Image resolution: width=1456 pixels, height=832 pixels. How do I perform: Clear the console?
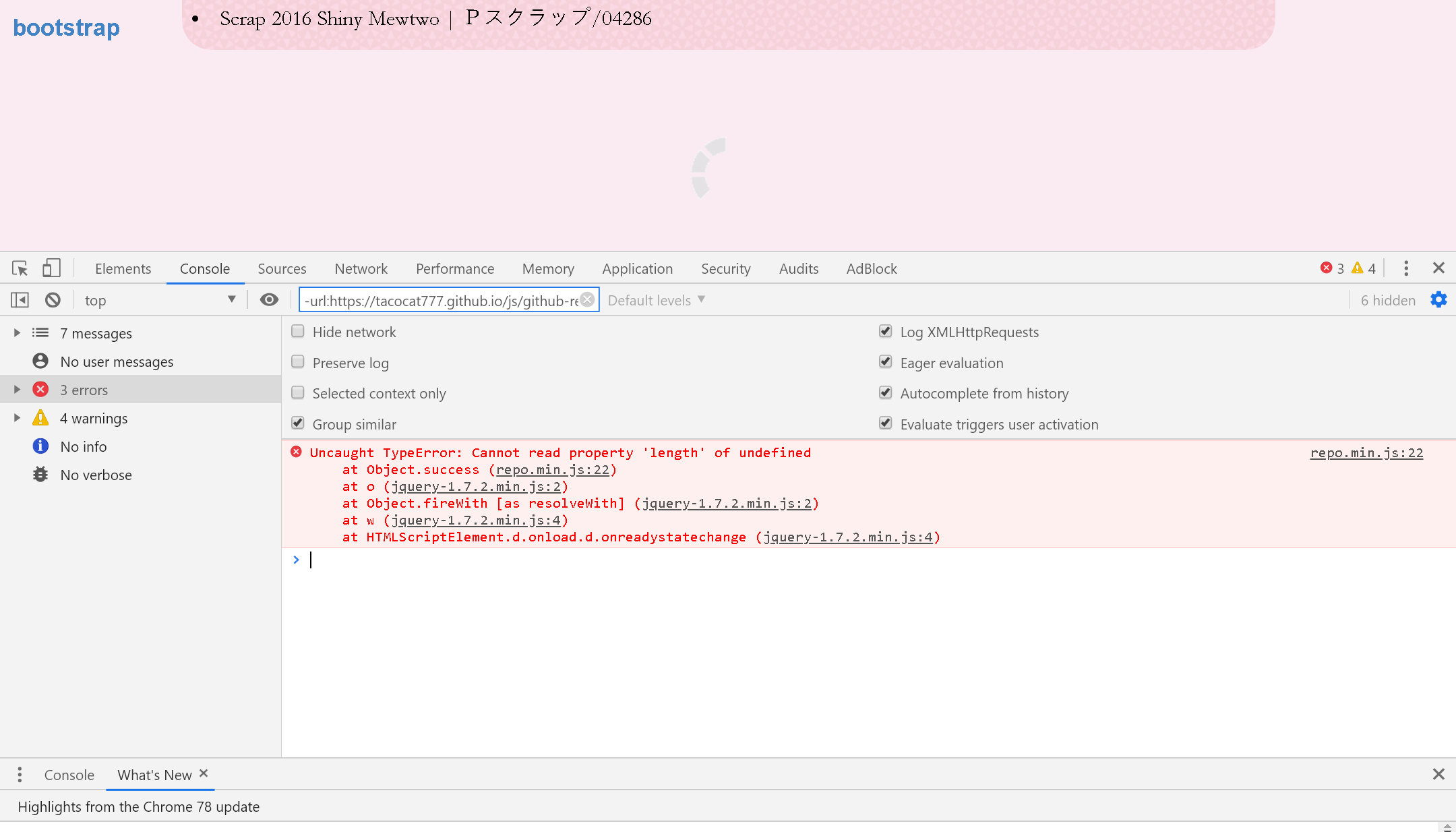tap(53, 299)
